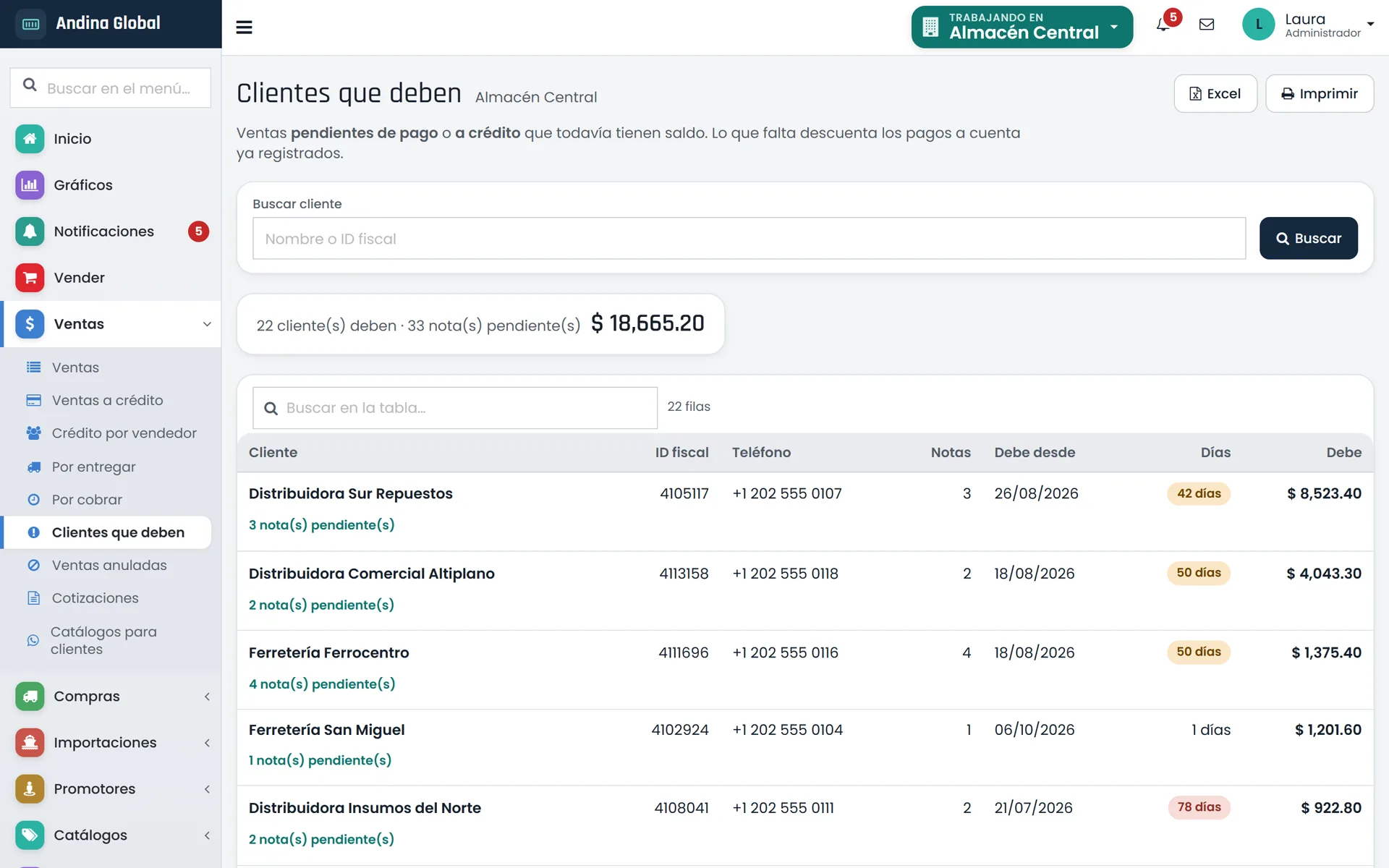Sort by the Días column header
The image size is (1389, 868).
tap(1215, 453)
